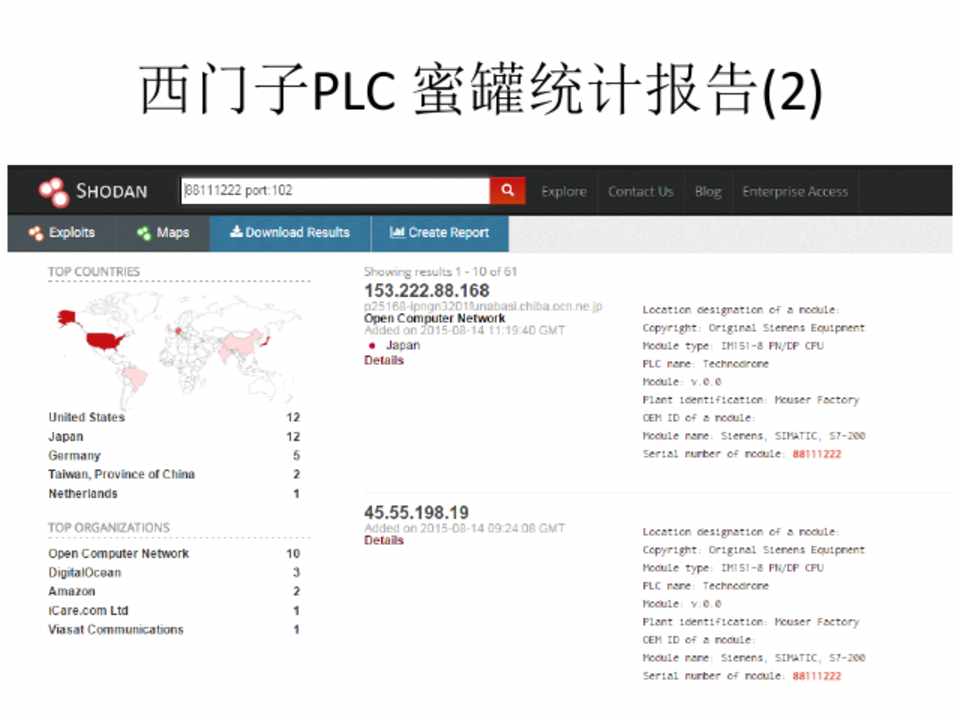Click Create Report button
This screenshot has width=960, height=720.
point(440,233)
